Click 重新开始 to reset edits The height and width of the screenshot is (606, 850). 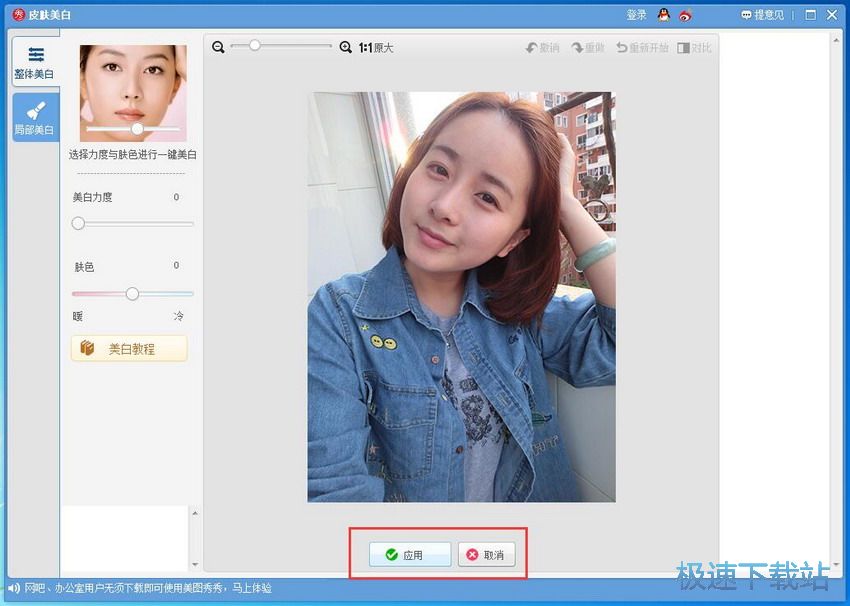[x=642, y=48]
